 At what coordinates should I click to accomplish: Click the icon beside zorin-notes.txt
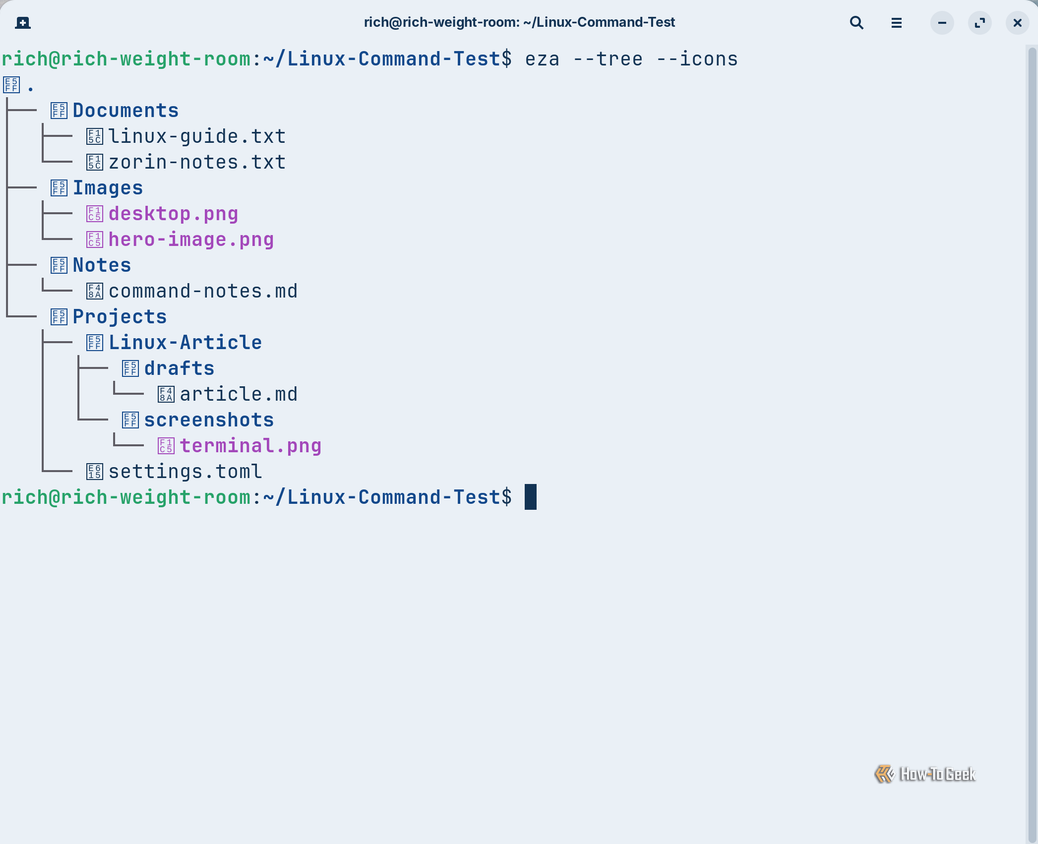(x=95, y=162)
